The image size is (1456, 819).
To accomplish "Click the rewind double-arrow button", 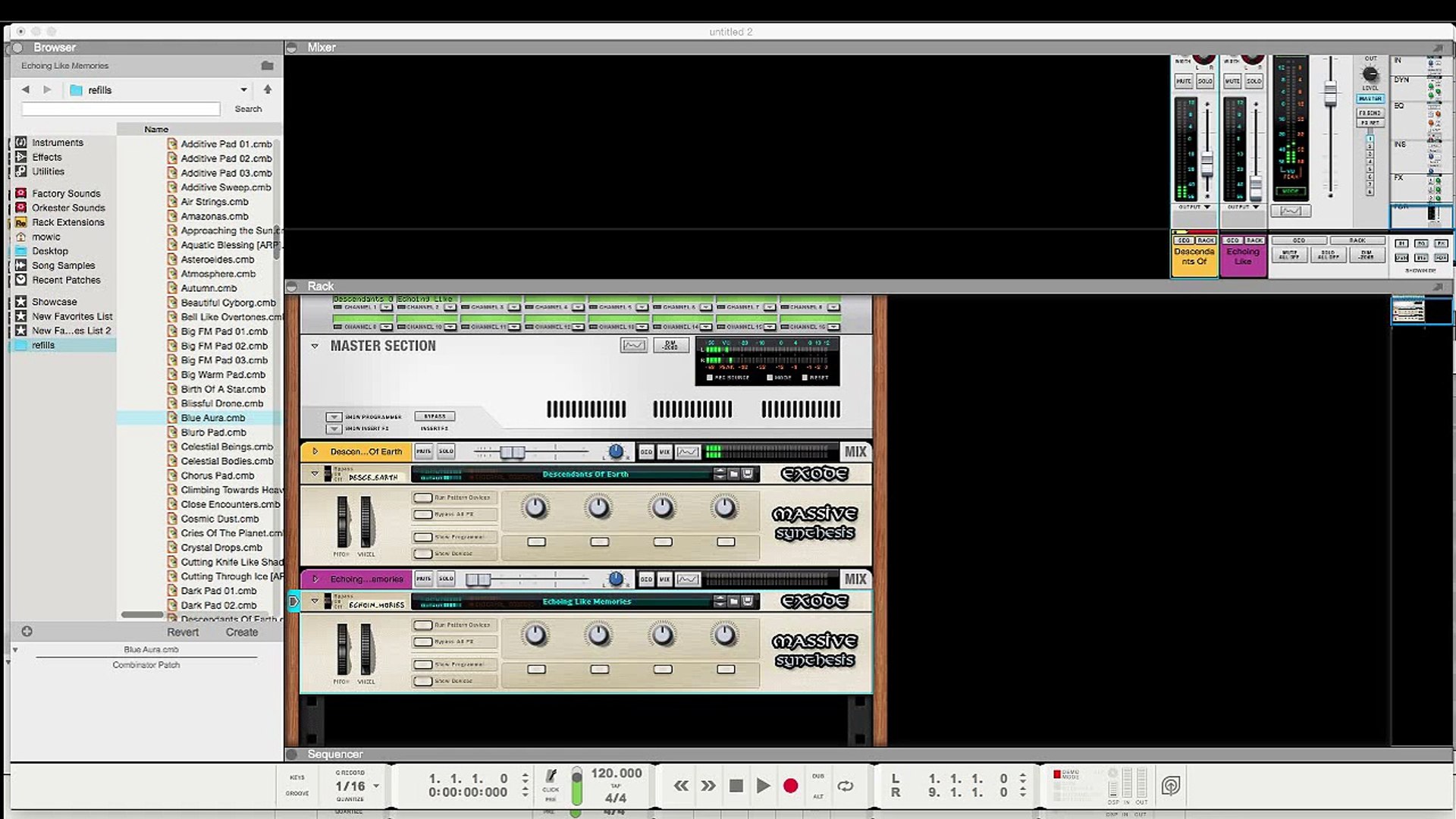I will coord(681,786).
